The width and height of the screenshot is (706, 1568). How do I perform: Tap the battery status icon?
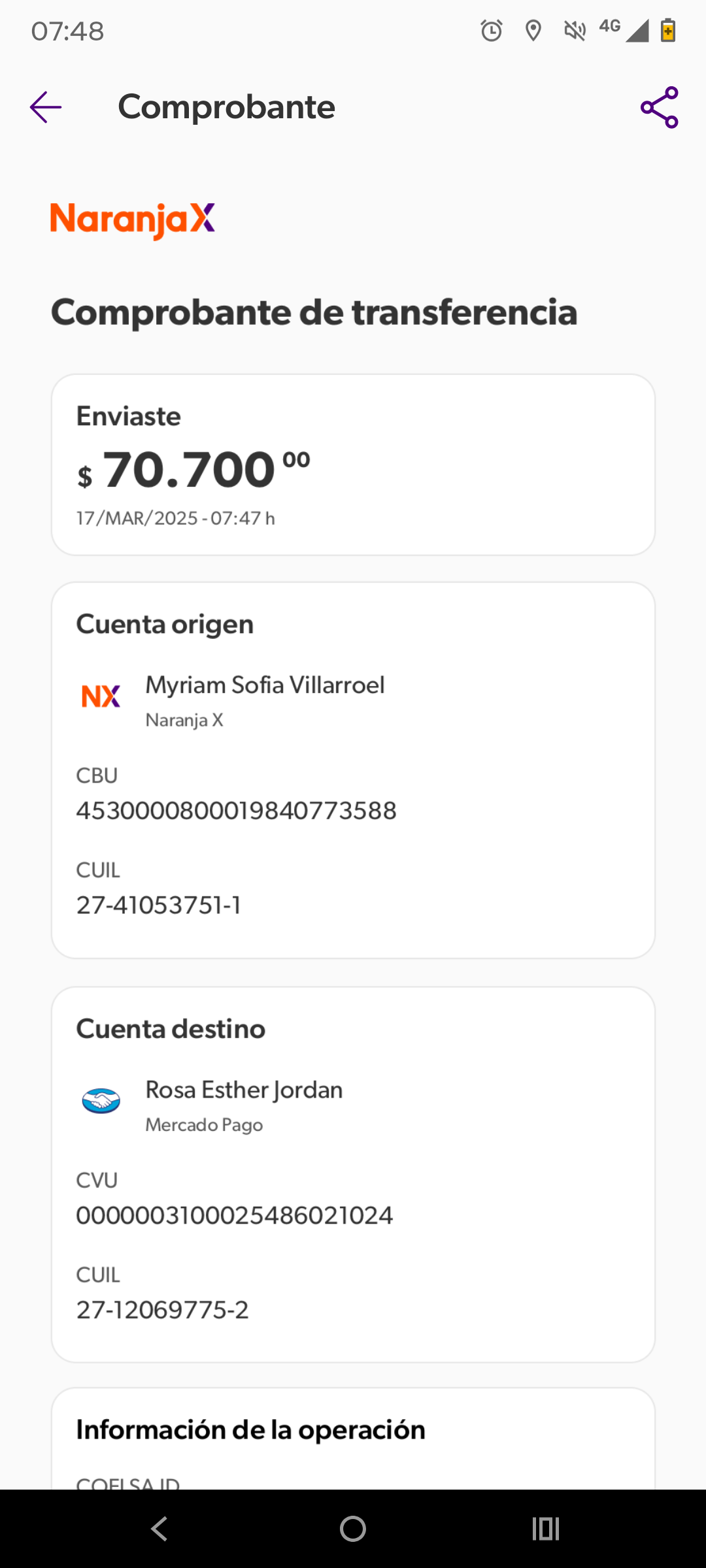click(667, 31)
